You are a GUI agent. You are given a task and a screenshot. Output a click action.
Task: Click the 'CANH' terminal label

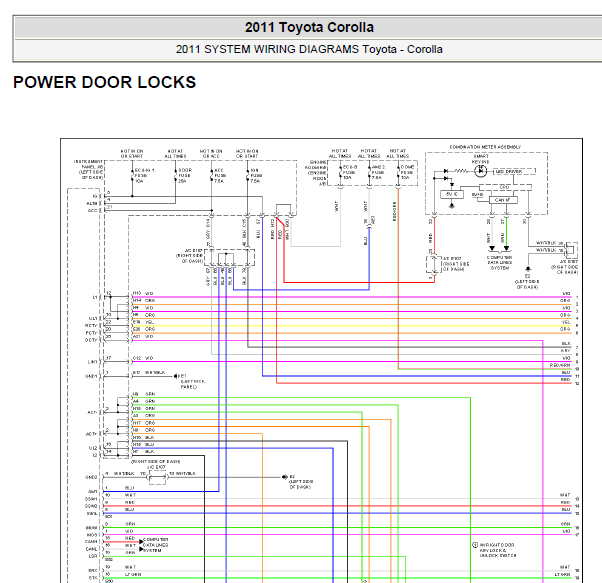91,542
